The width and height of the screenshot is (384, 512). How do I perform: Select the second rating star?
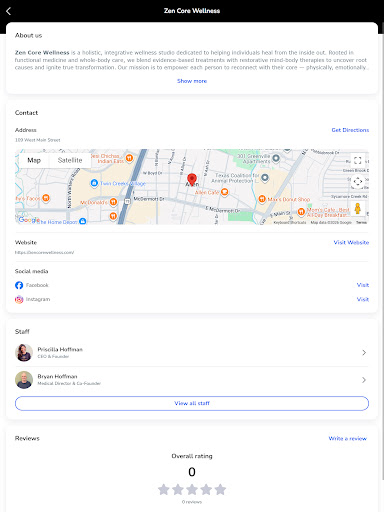[178, 489]
